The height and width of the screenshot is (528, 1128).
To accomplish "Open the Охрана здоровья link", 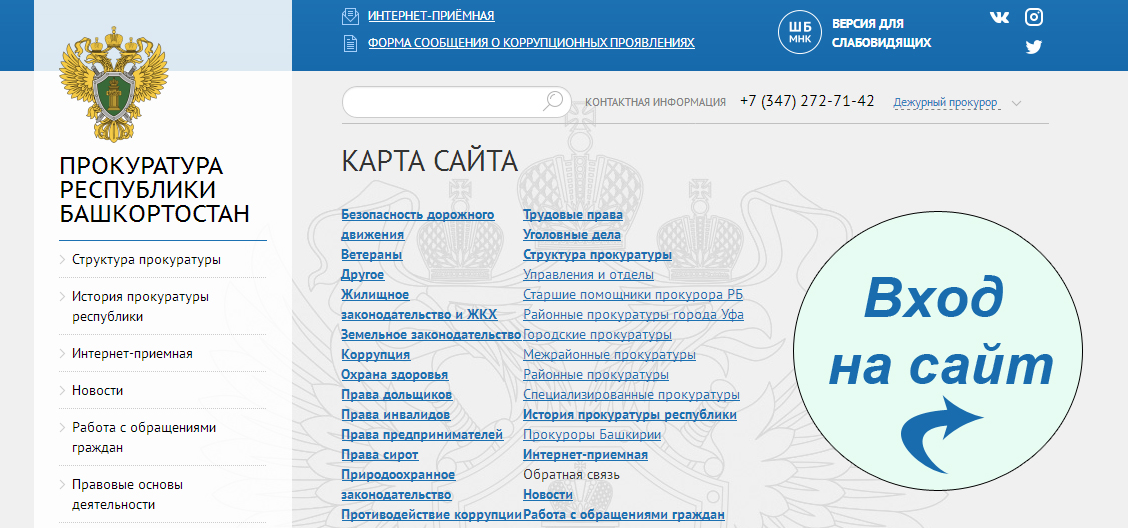I will pyautogui.click(x=394, y=375).
